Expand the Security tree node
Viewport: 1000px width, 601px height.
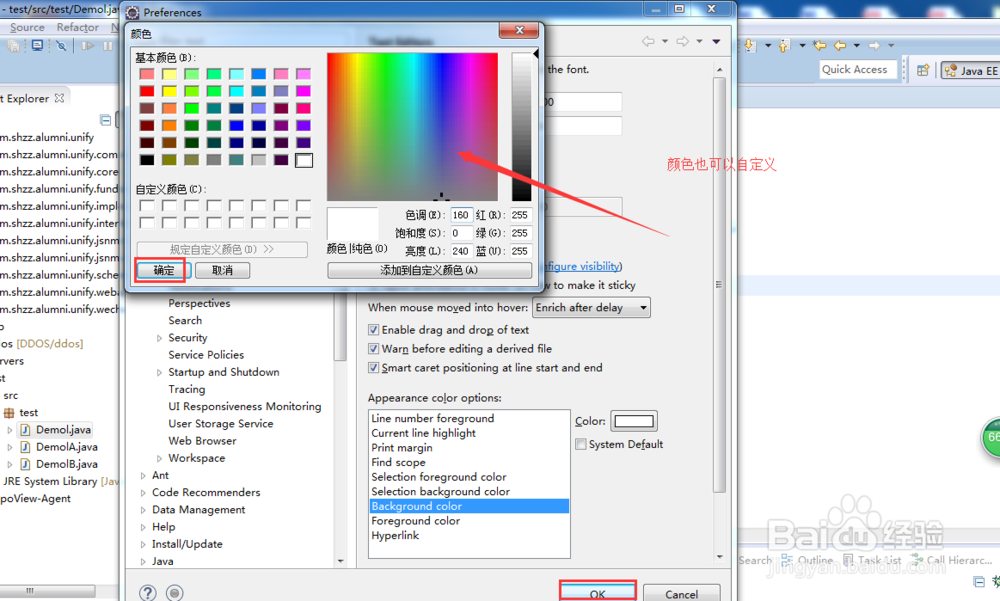click(159, 338)
